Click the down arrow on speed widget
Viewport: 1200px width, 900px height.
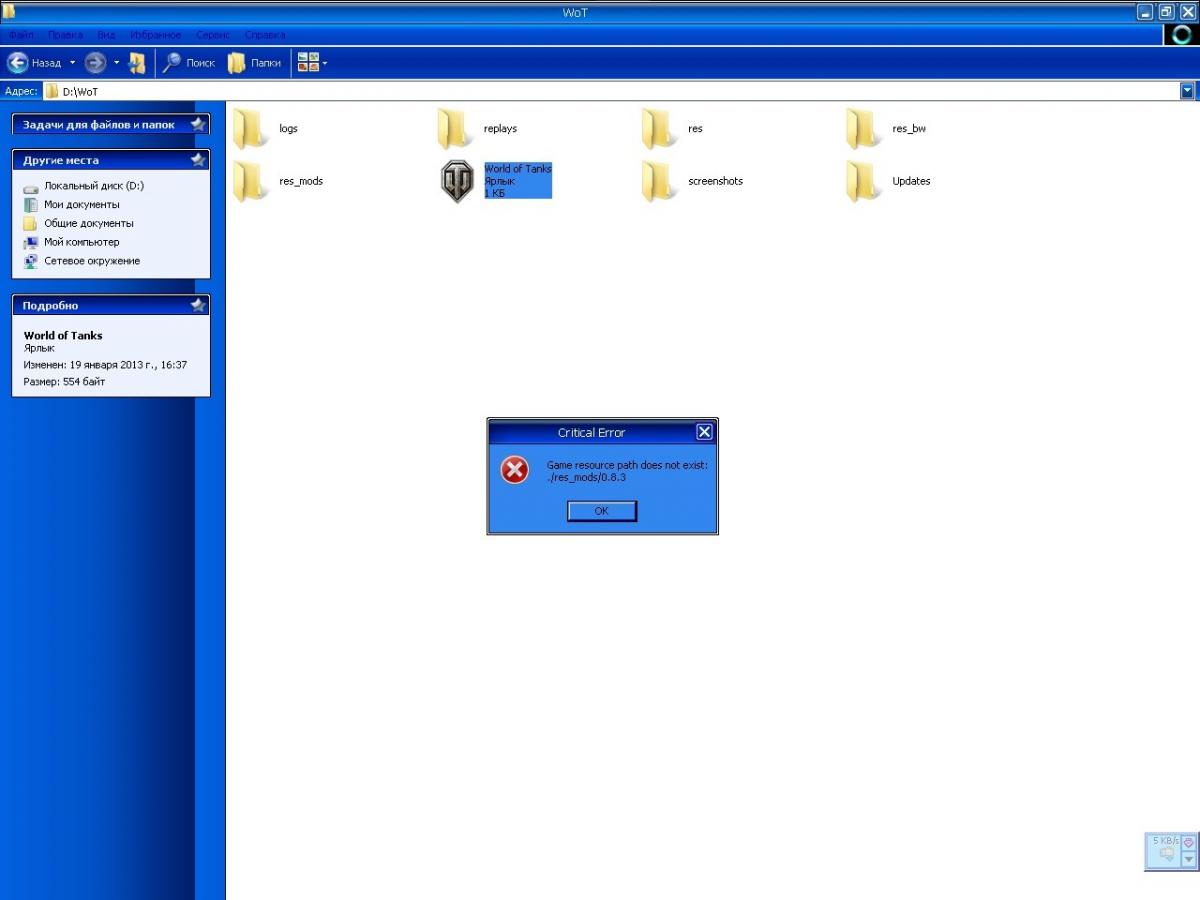(1189, 859)
